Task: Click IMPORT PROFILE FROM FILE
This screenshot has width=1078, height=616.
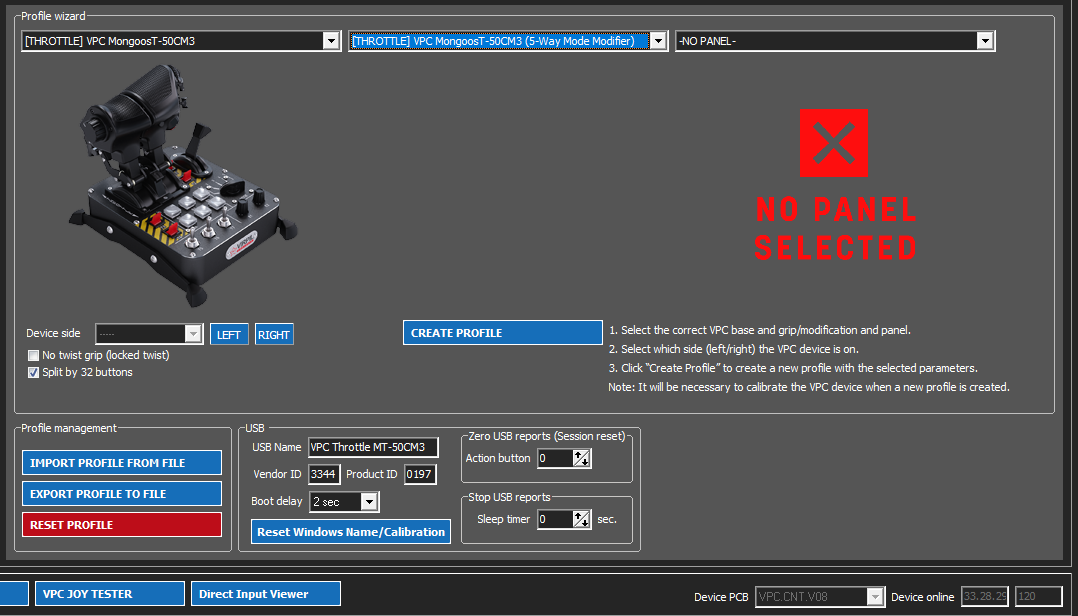Action: 122,463
